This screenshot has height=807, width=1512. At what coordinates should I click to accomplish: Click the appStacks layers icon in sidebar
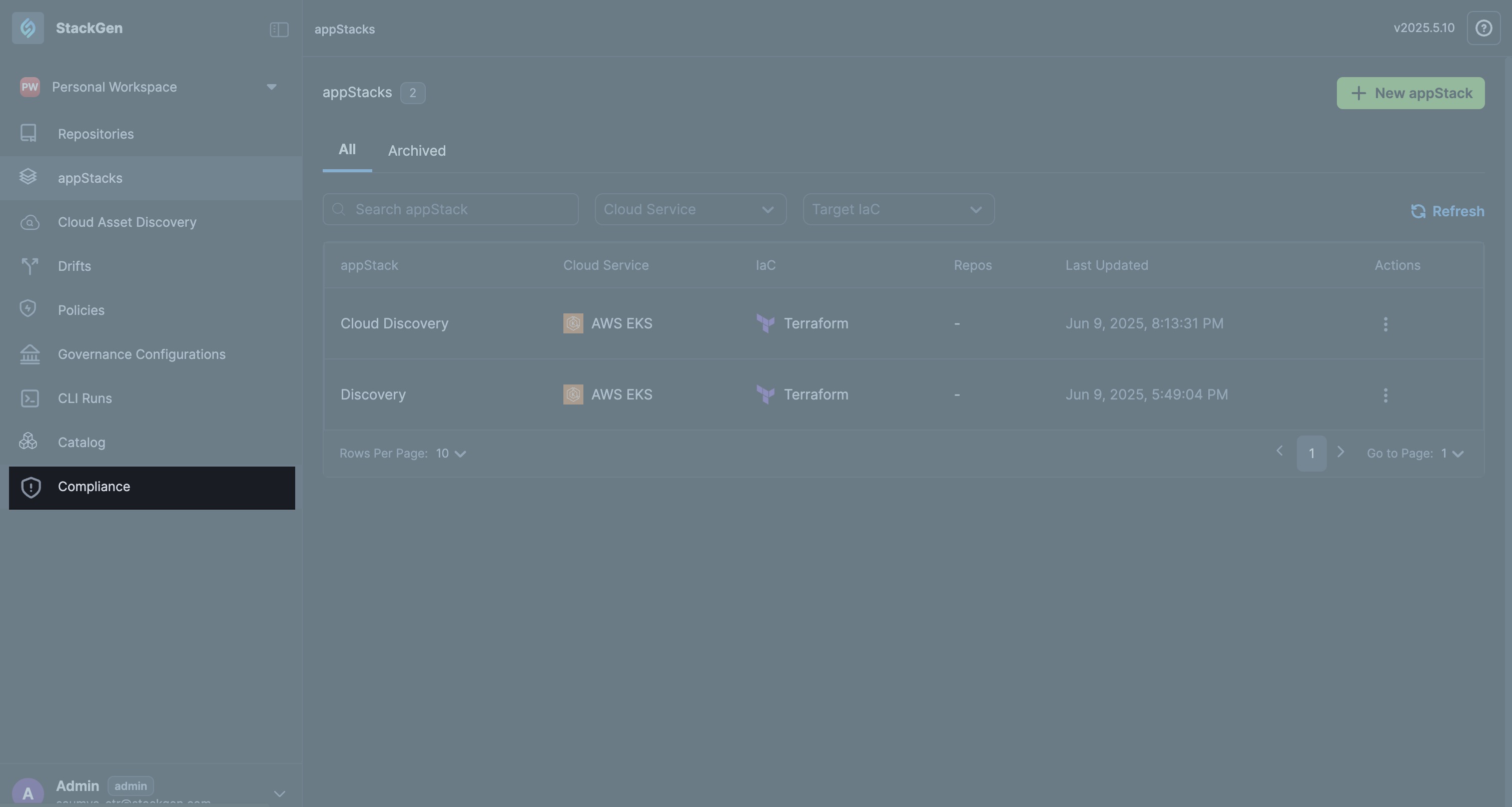(28, 176)
